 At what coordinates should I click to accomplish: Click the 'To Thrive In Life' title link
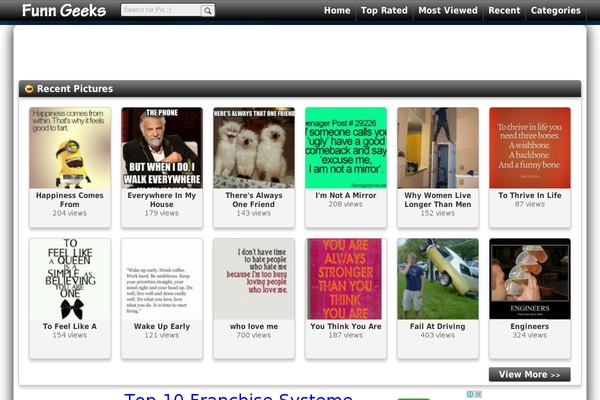coord(530,195)
